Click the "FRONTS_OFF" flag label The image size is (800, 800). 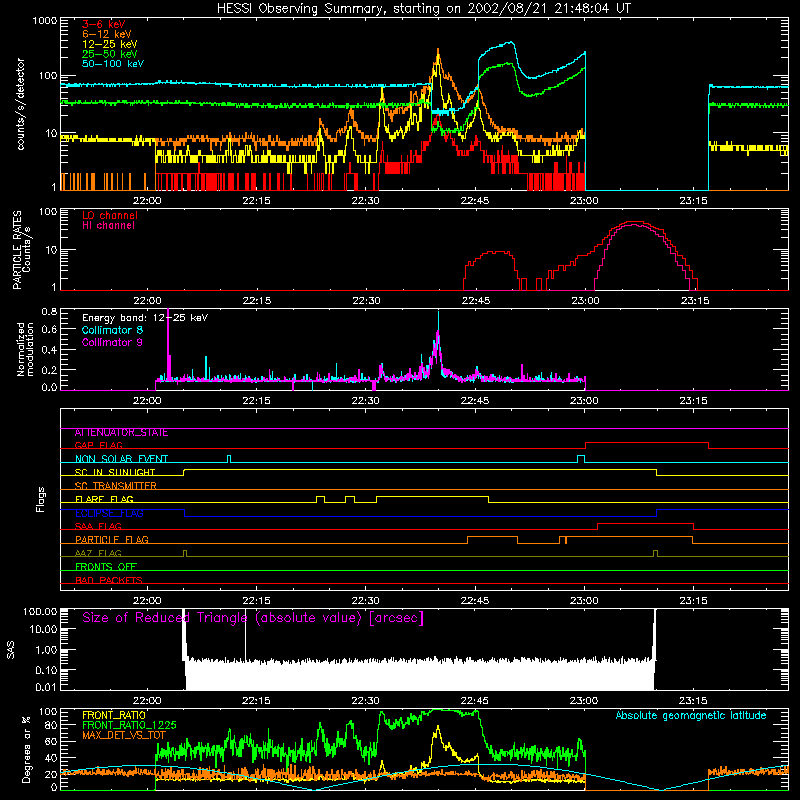point(106,567)
